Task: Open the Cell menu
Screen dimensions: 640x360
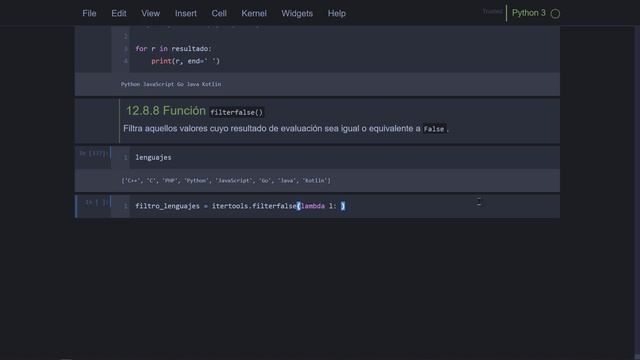Action: coord(219,13)
